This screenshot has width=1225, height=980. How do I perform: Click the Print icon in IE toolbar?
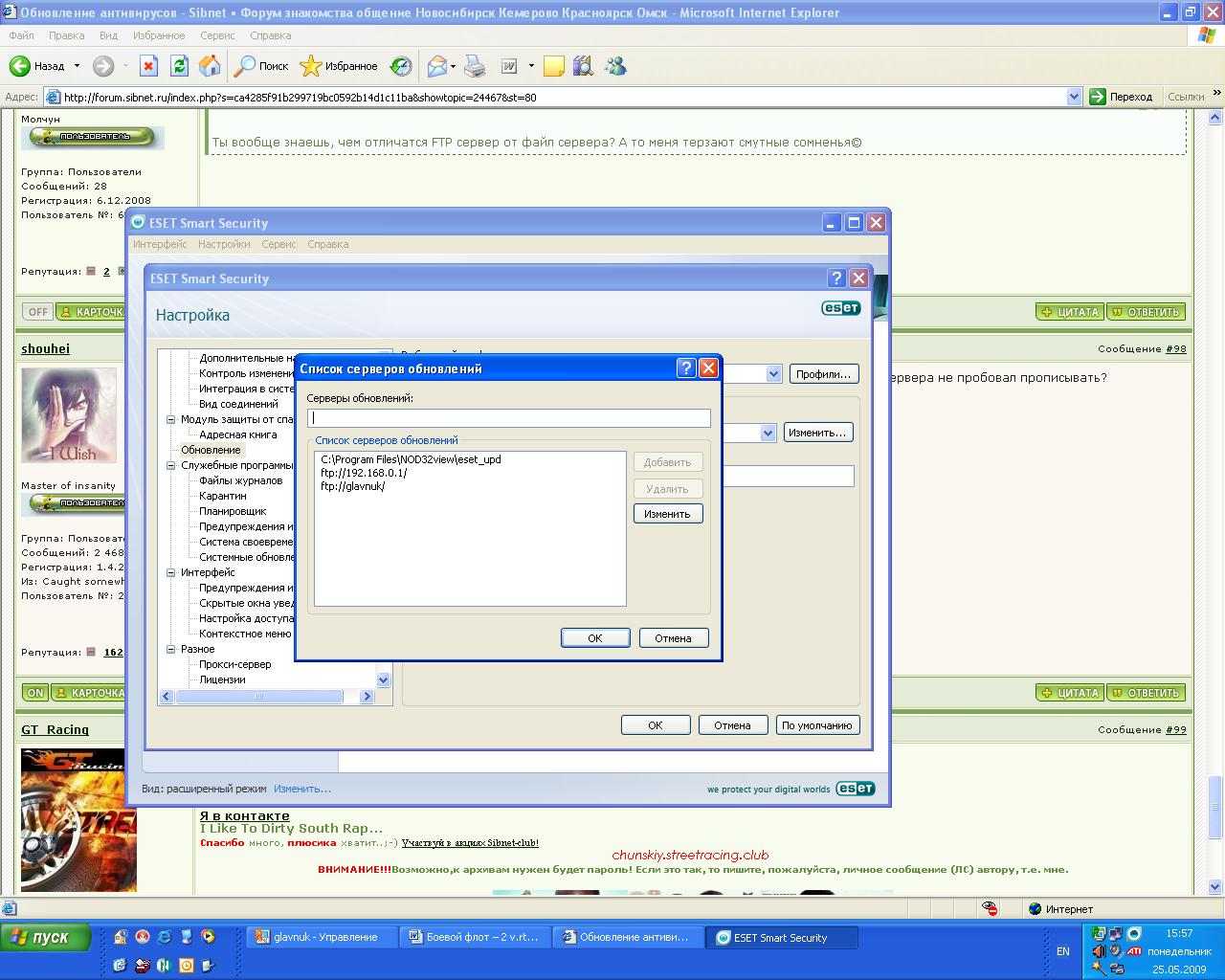pyautogui.click(x=475, y=66)
